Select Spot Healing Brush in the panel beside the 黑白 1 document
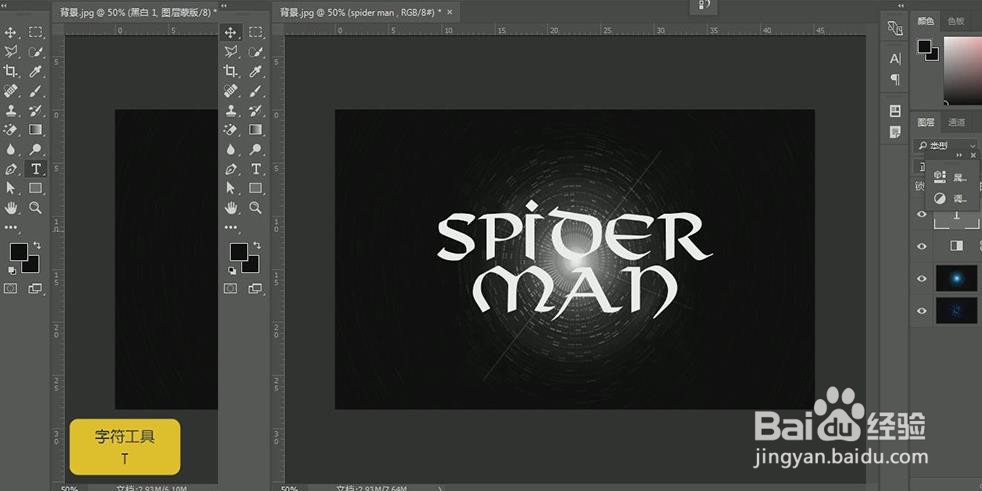 pyautogui.click(x=11, y=91)
